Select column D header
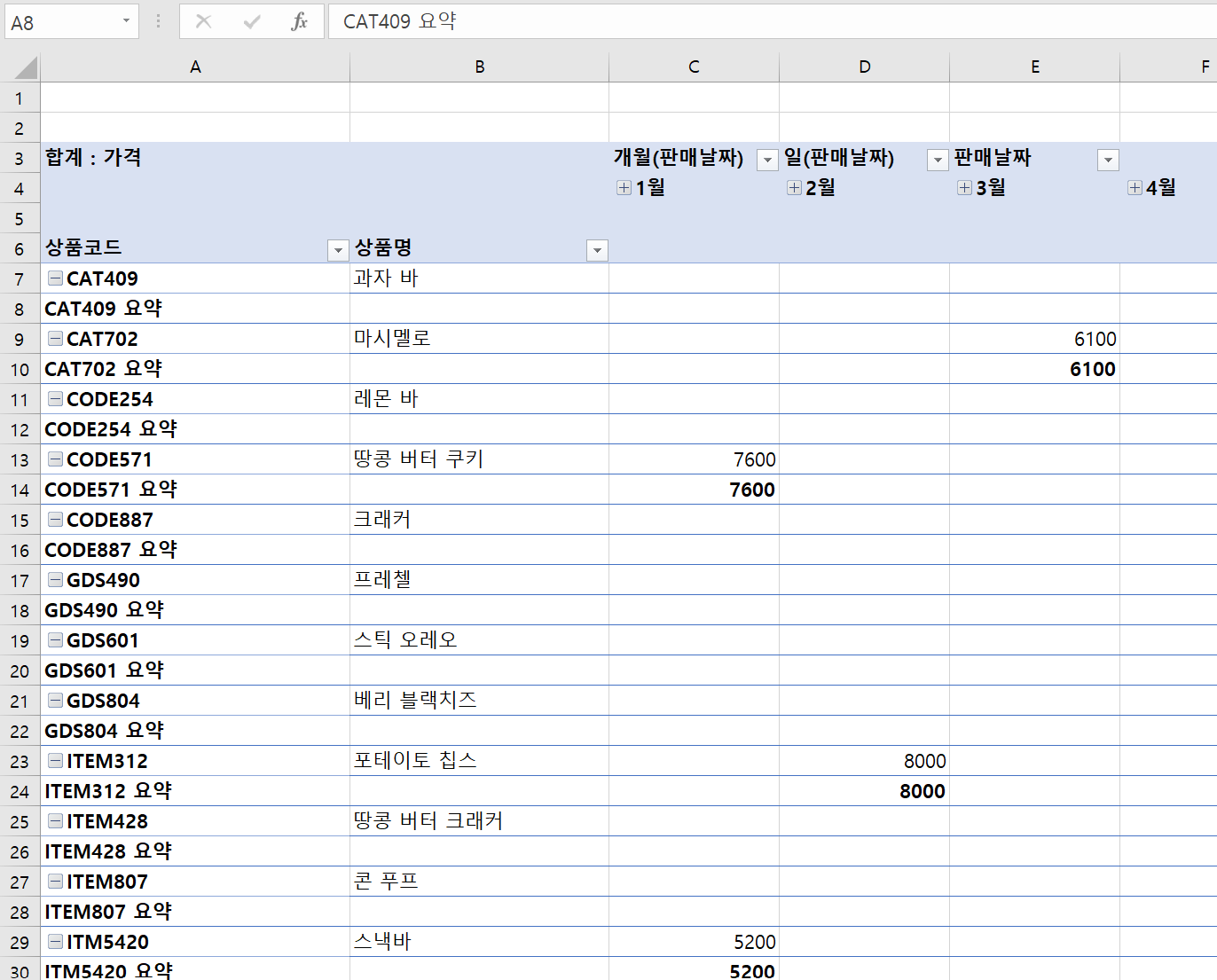Screen dimensions: 1217x980 (865, 67)
